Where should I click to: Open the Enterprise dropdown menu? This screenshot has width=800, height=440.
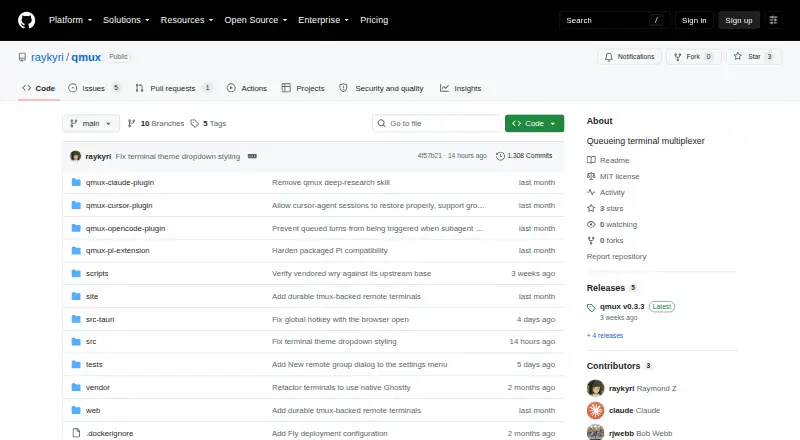(323, 20)
